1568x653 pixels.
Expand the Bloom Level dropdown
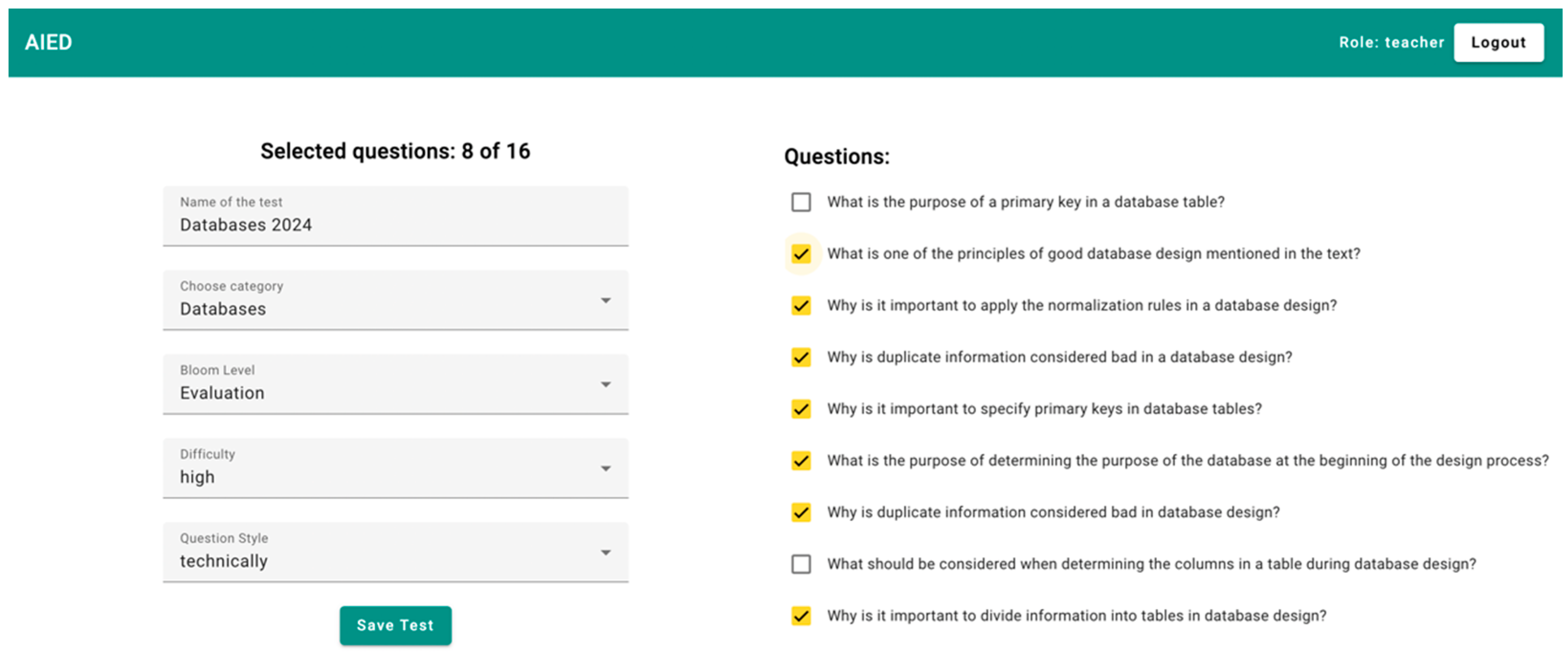tap(395, 385)
